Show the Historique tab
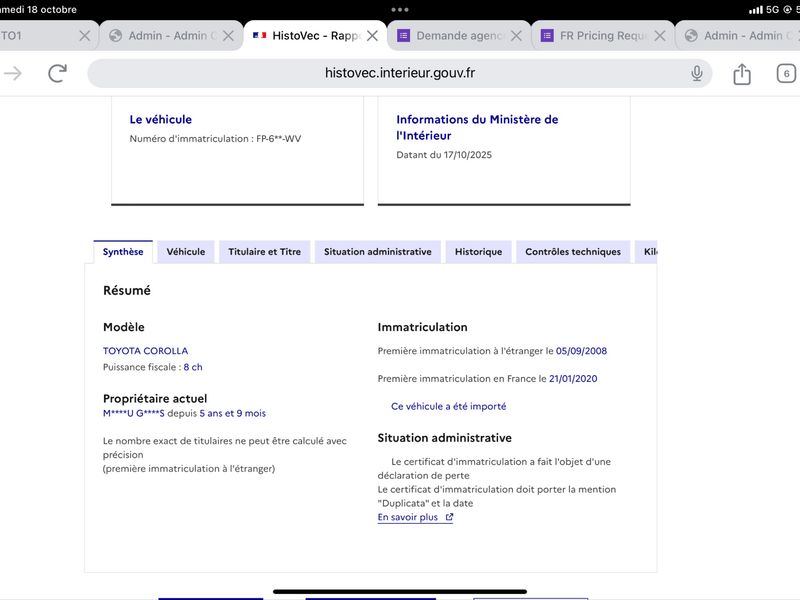This screenshot has height=600, width=800. 478,252
